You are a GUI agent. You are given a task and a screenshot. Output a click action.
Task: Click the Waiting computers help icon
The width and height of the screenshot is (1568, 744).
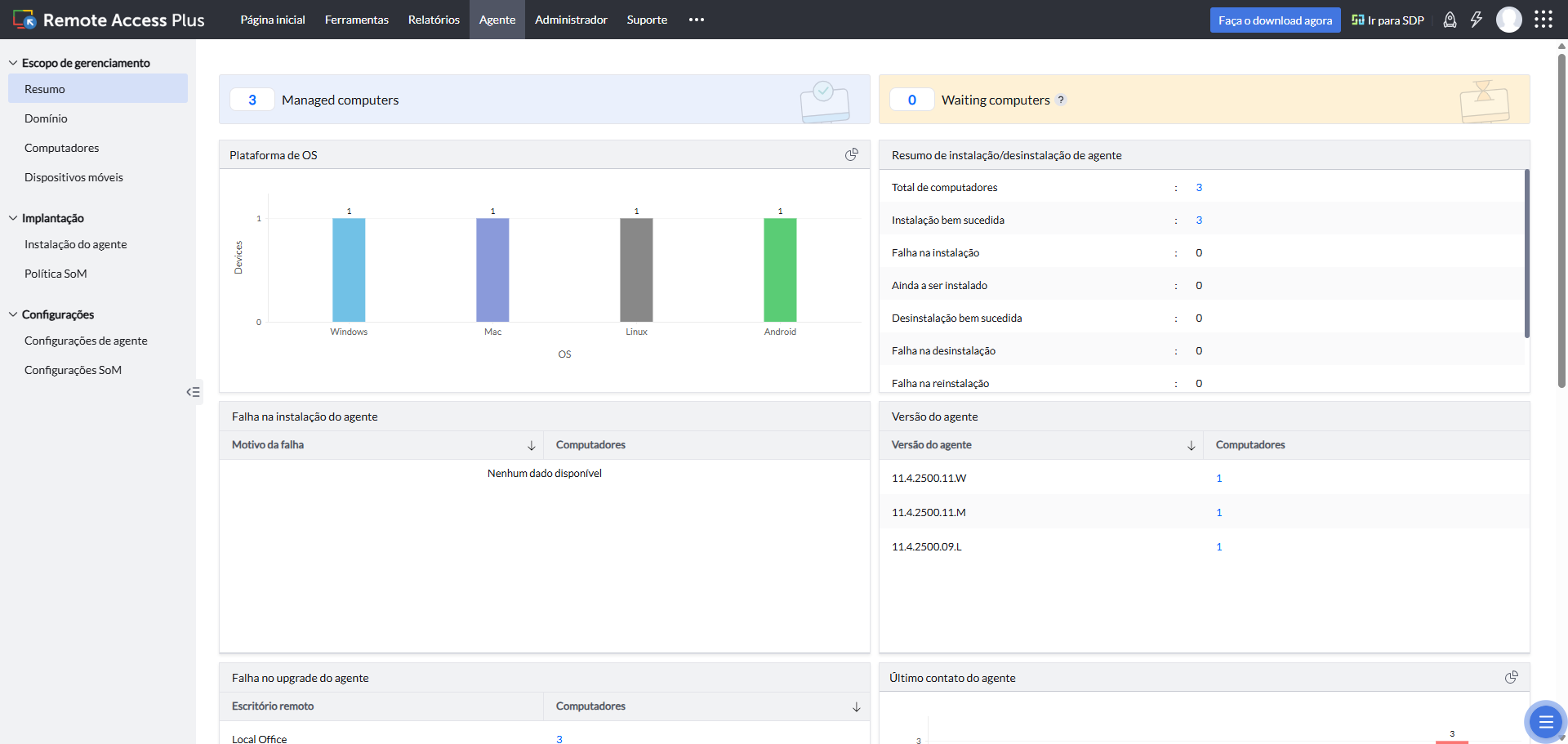(x=1061, y=100)
